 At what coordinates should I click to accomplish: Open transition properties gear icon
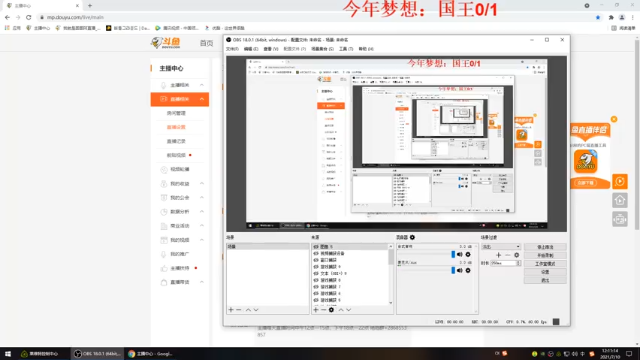(x=516, y=255)
